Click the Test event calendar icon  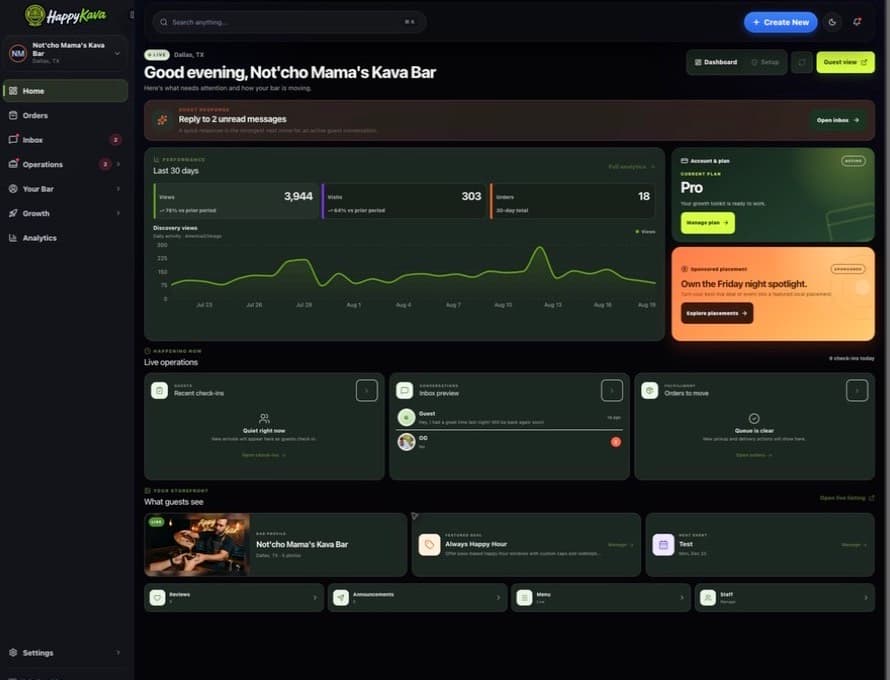[x=663, y=545]
